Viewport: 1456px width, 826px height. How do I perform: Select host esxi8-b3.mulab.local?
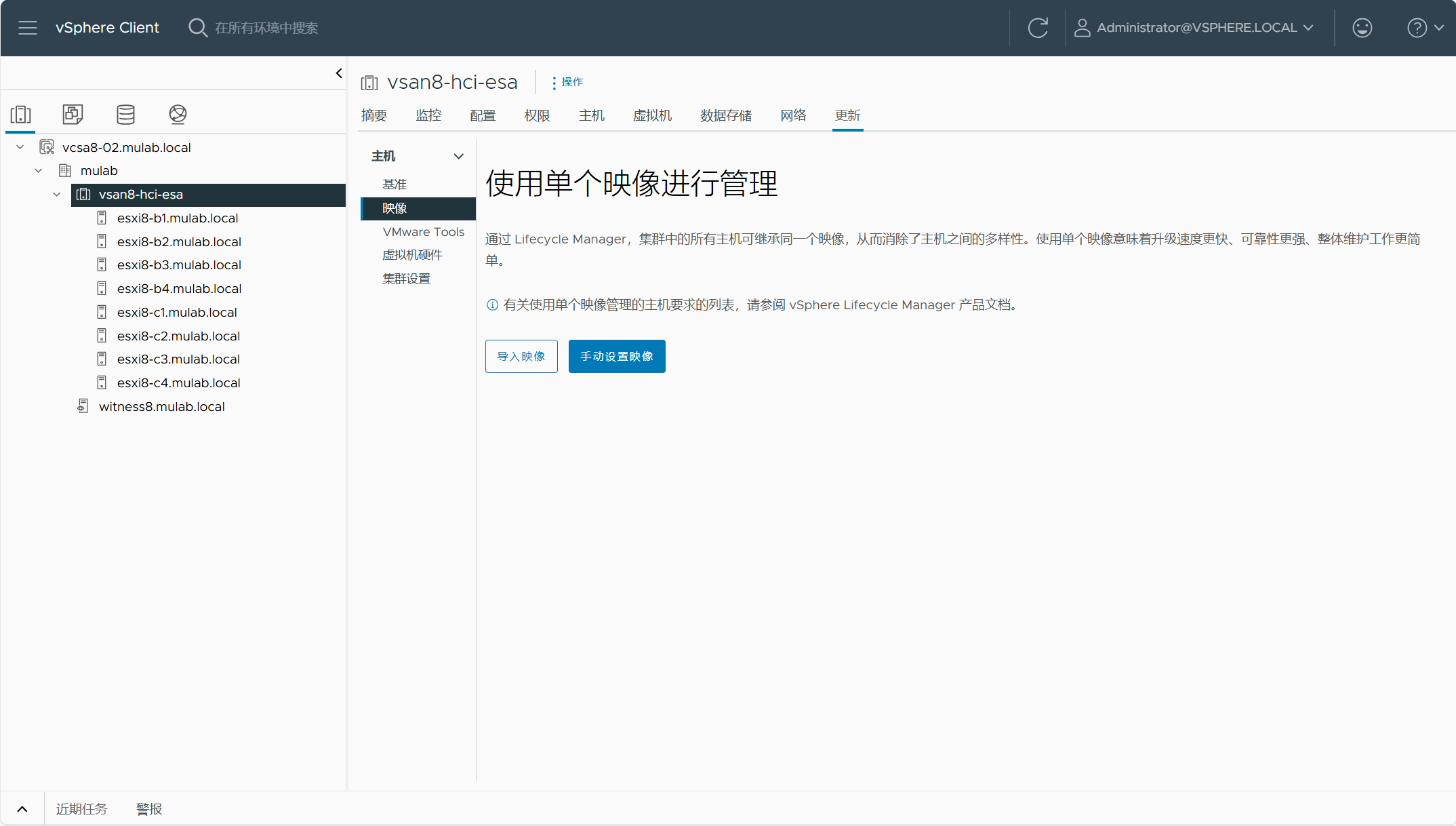pyautogui.click(x=179, y=265)
